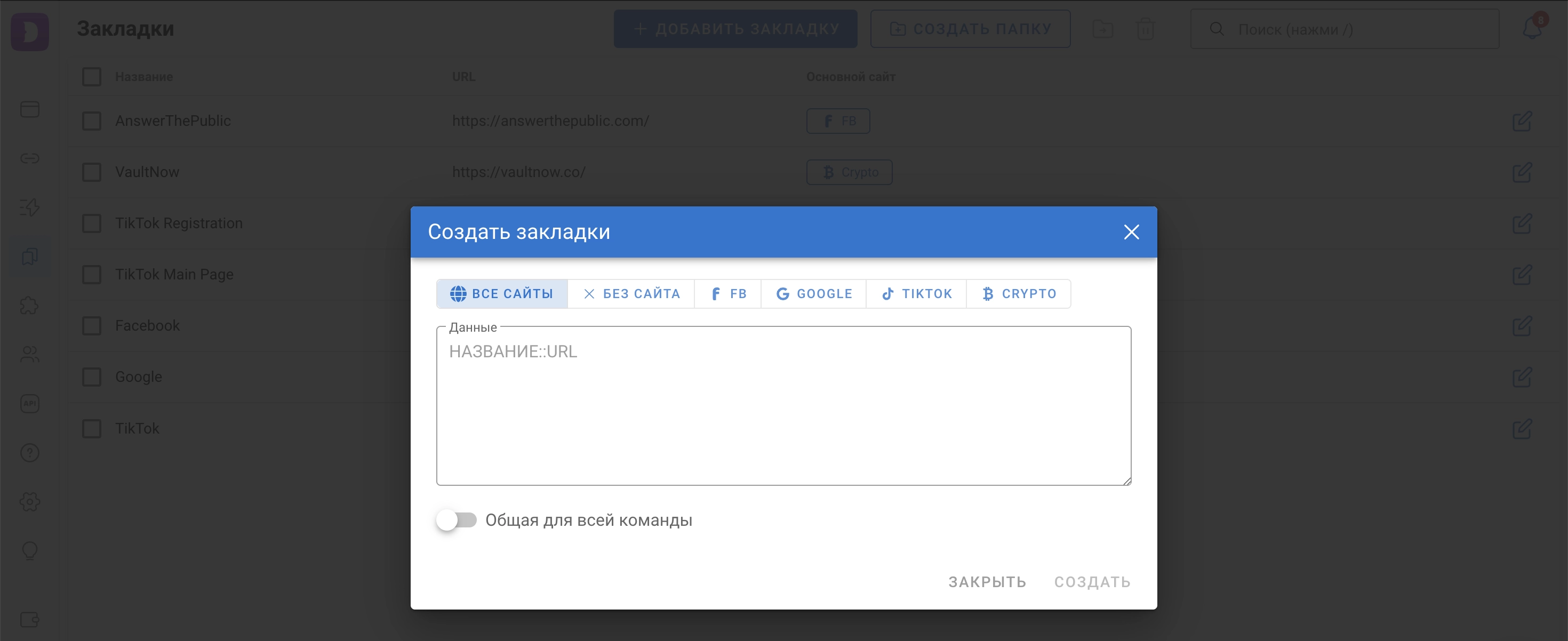Check the TikTok Registration row checkbox
This screenshot has width=1568, height=641.
point(92,223)
